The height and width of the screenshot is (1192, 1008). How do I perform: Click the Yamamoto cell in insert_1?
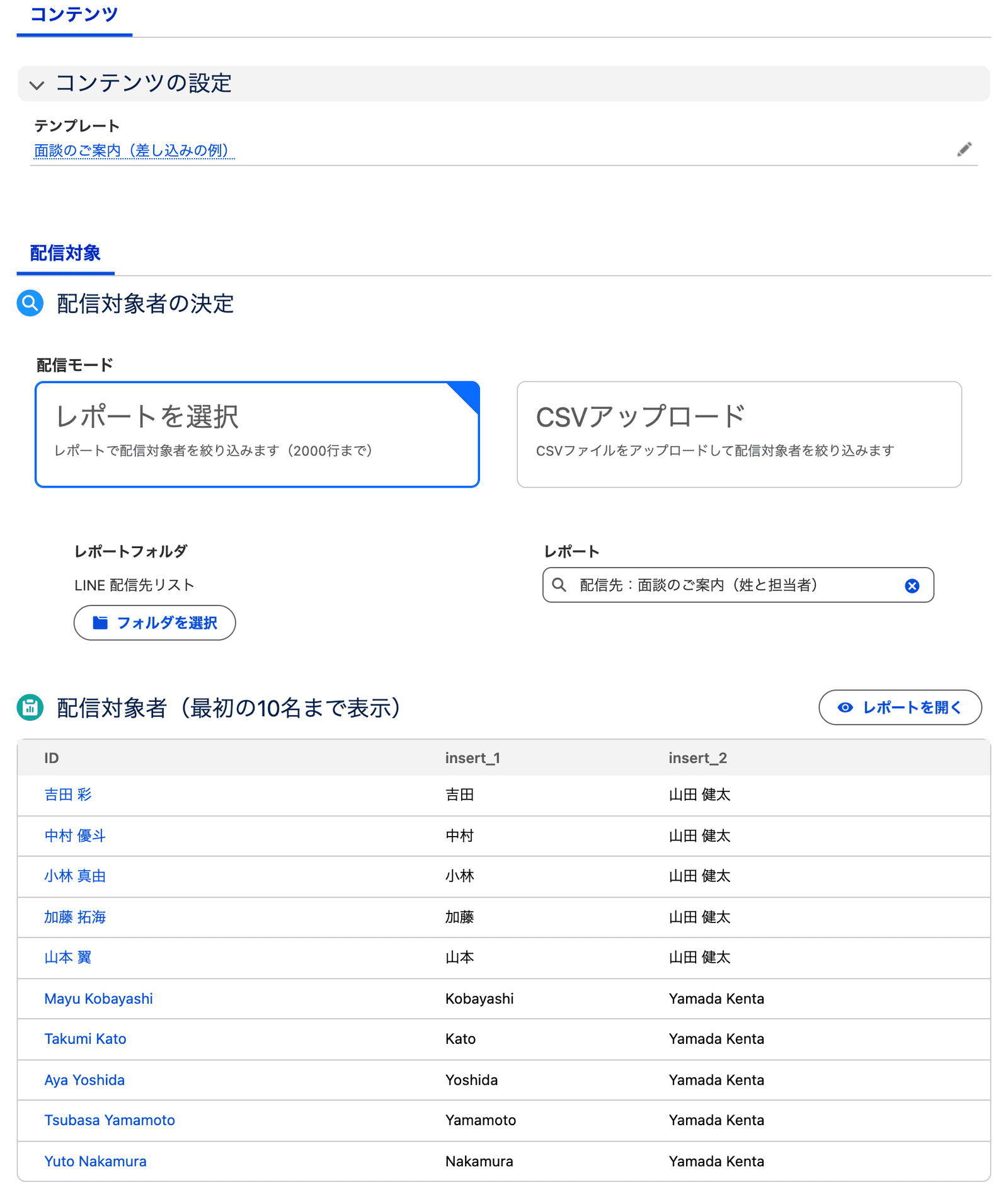pyautogui.click(x=481, y=1120)
